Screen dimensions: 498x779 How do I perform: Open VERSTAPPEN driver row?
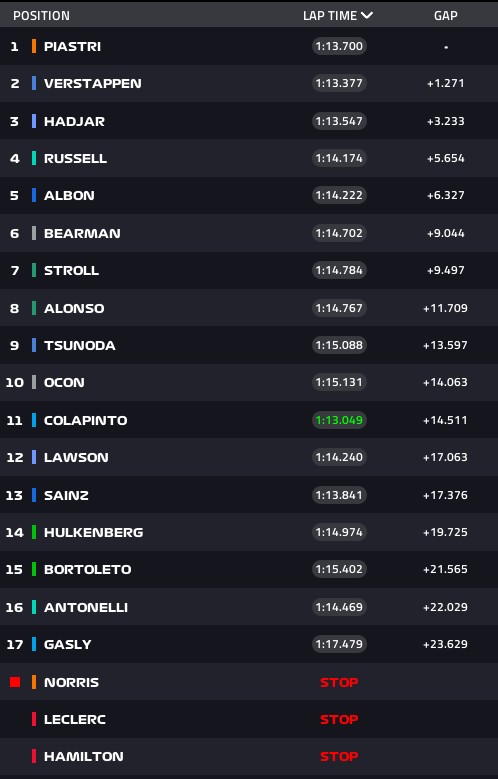pos(249,83)
